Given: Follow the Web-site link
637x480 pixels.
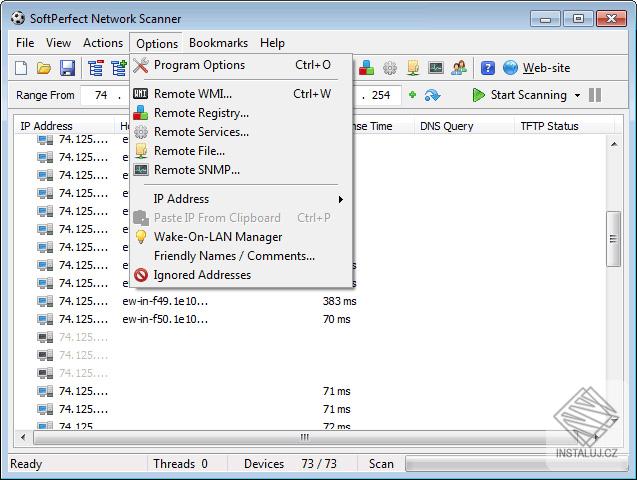Looking at the screenshot, I should point(546,68).
